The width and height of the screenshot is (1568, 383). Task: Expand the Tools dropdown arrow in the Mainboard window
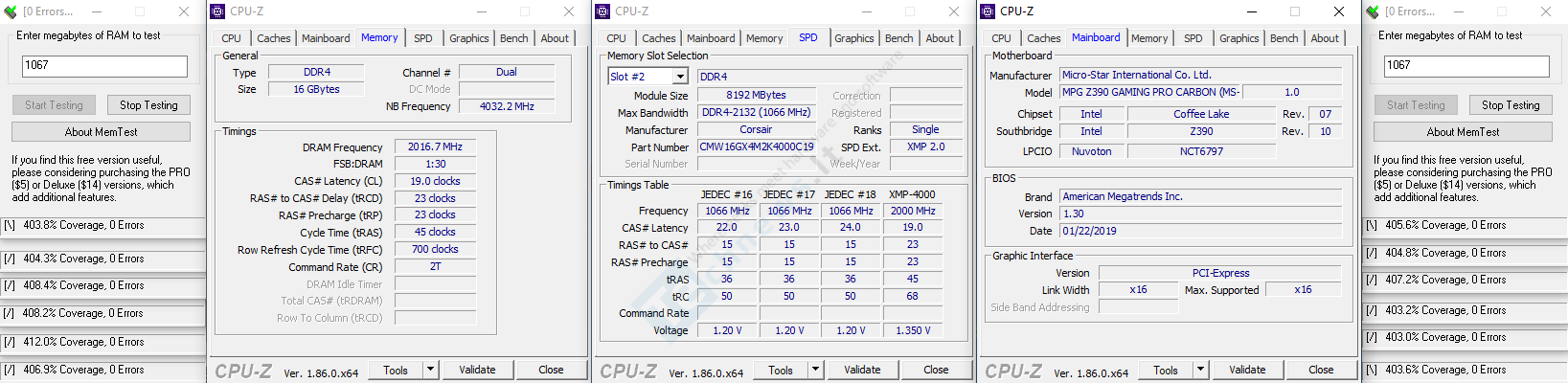(1200, 370)
